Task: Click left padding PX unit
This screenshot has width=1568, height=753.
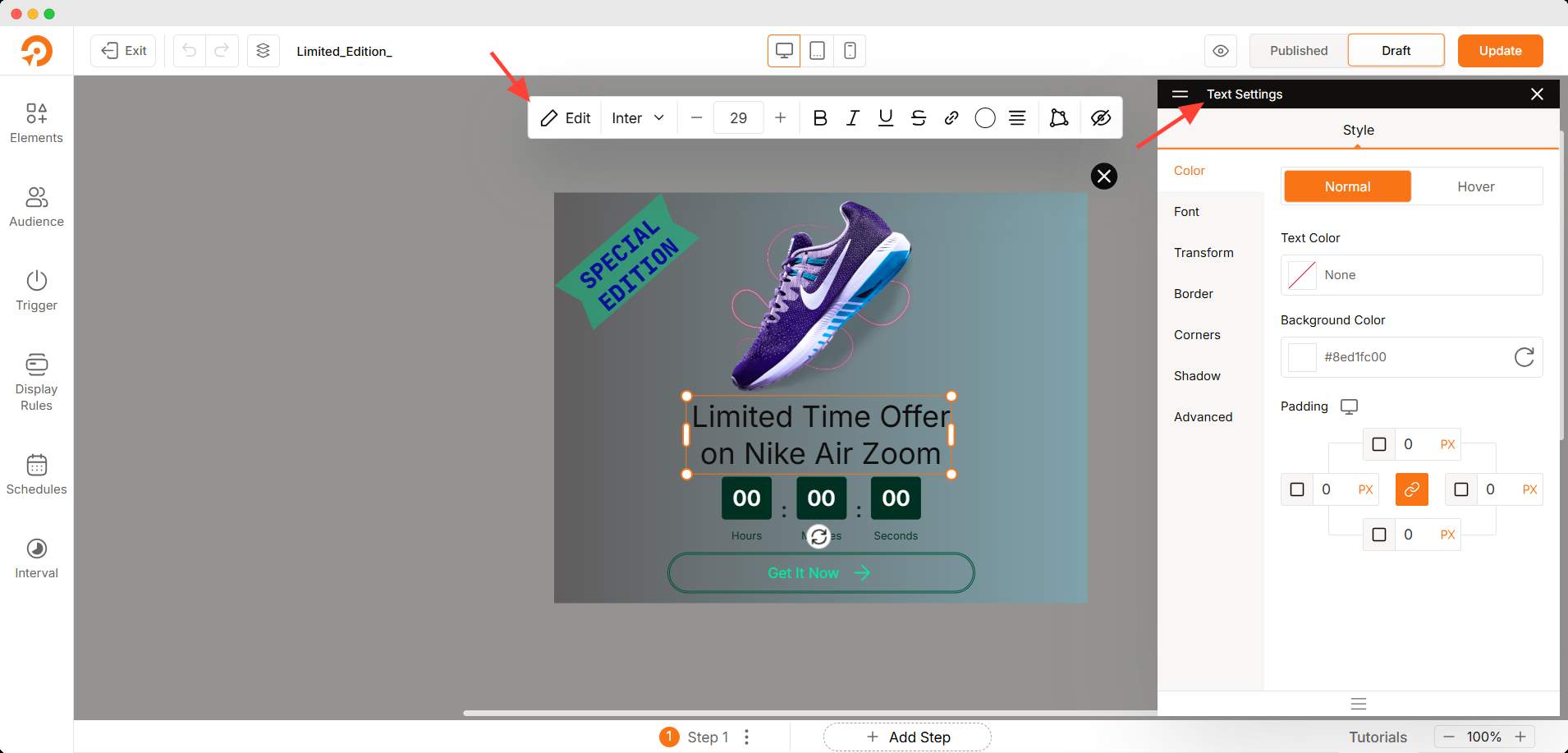Action: click(x=1365, y=489)
